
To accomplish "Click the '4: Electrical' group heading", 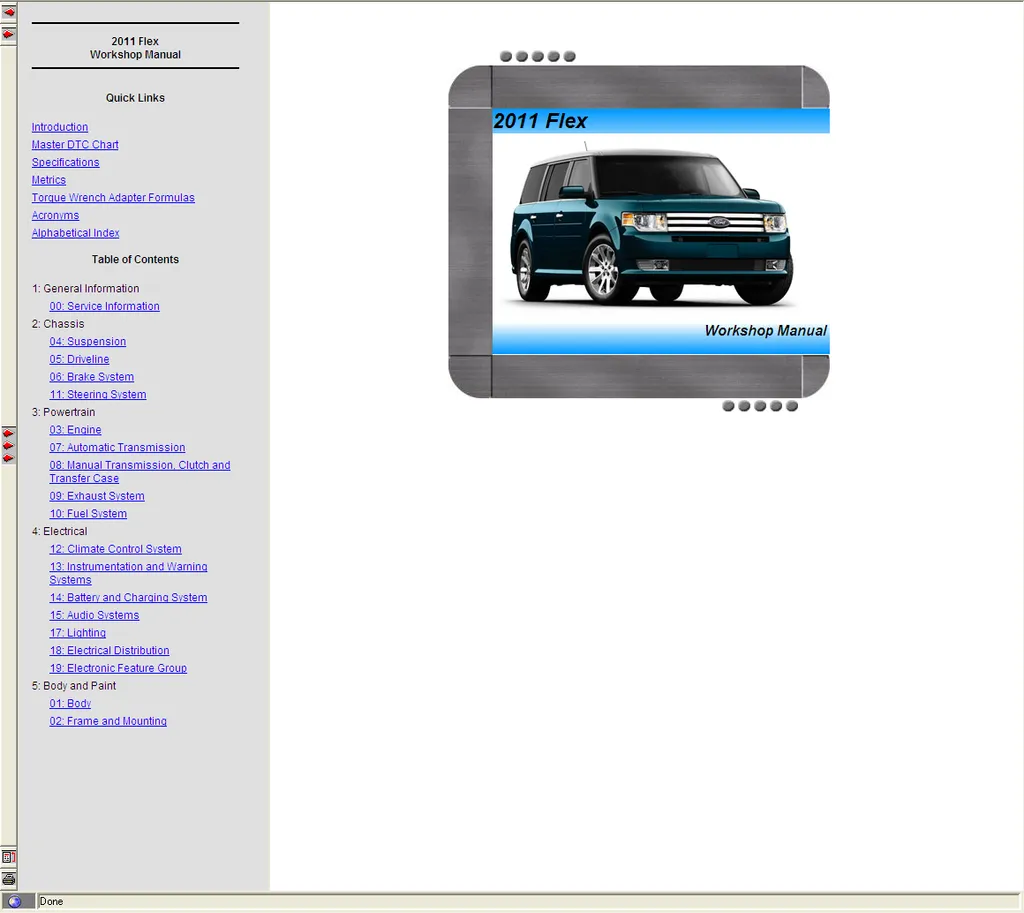I will point(59,531).
